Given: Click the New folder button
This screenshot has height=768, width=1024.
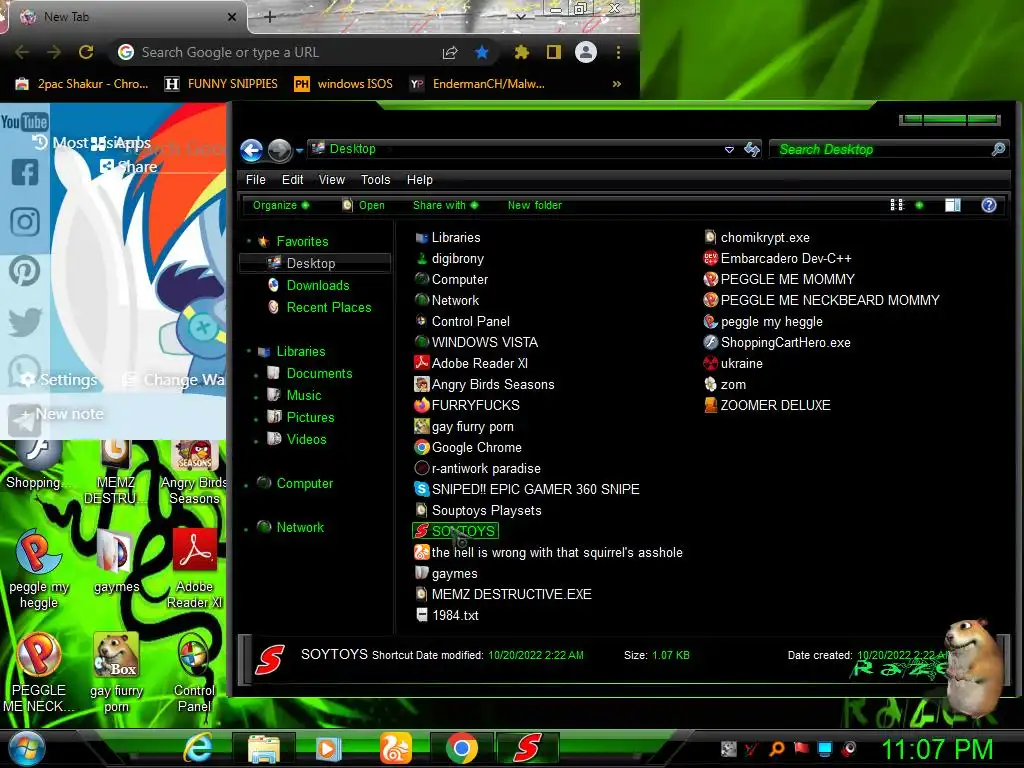Looking at the screenshot, I should (x=534, y=205).
